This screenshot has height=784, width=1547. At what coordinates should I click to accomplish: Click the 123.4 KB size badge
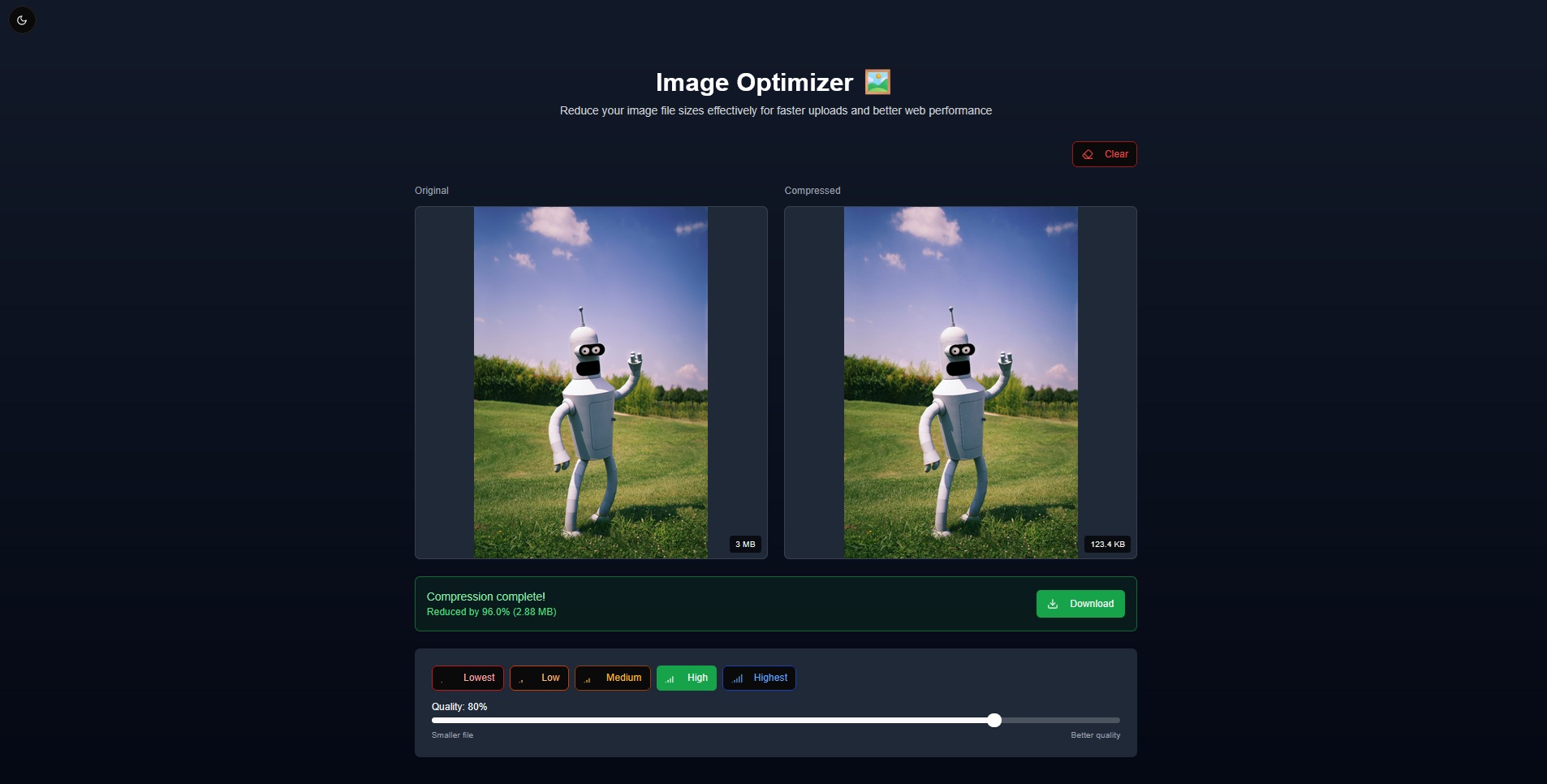click(1108, 545)
